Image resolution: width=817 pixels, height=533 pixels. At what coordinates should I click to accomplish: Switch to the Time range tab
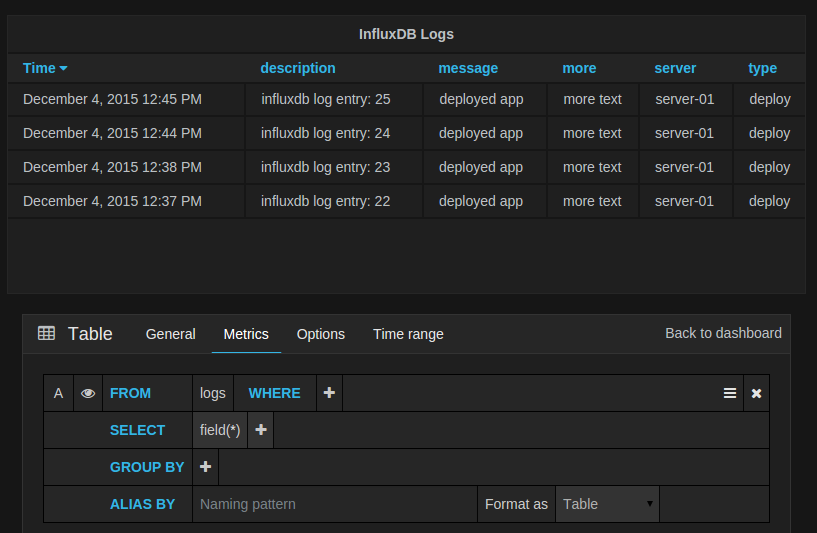[x=408, y=334]
